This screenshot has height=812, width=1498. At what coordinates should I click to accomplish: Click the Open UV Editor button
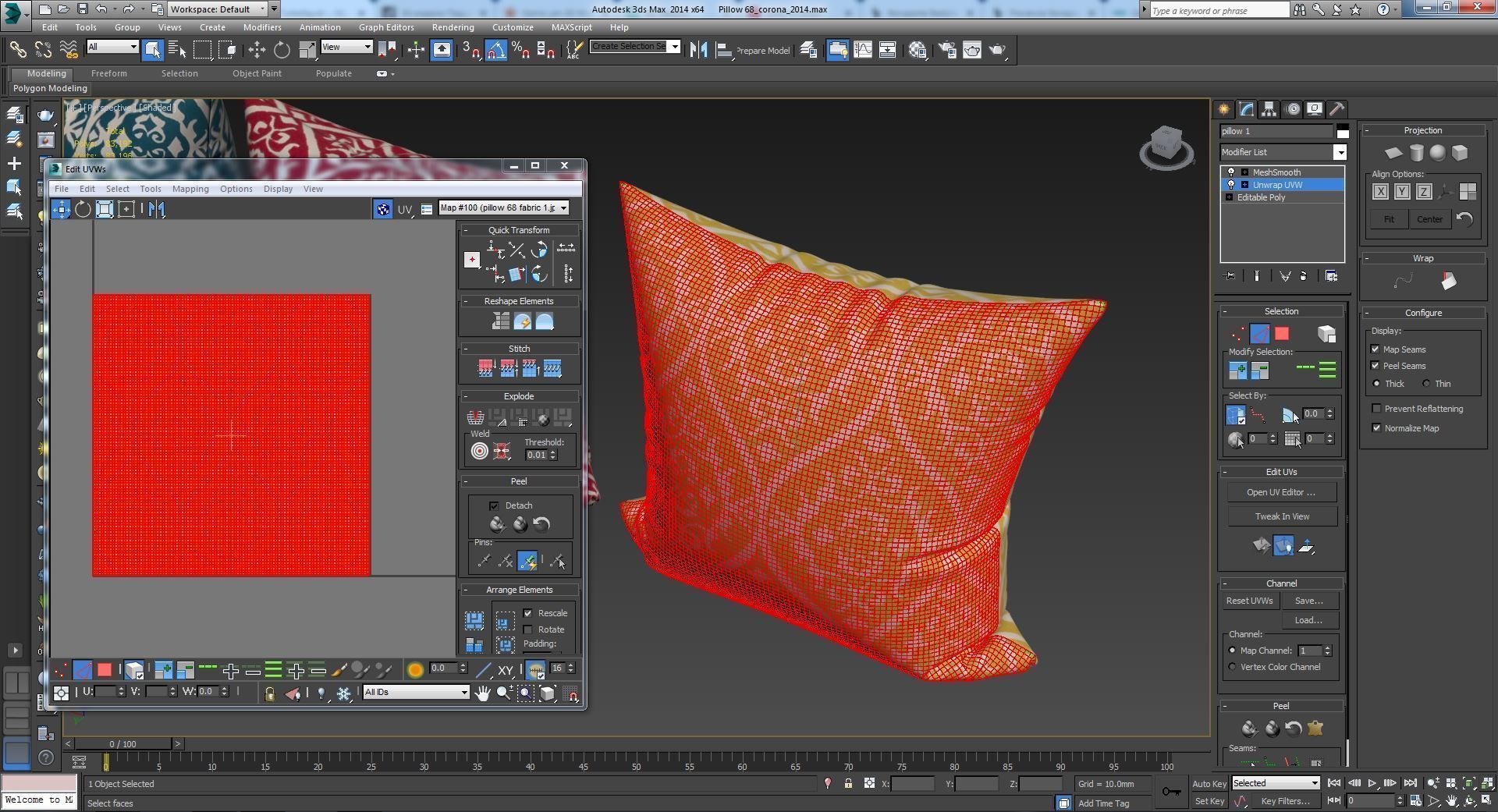pos(1281,492)
